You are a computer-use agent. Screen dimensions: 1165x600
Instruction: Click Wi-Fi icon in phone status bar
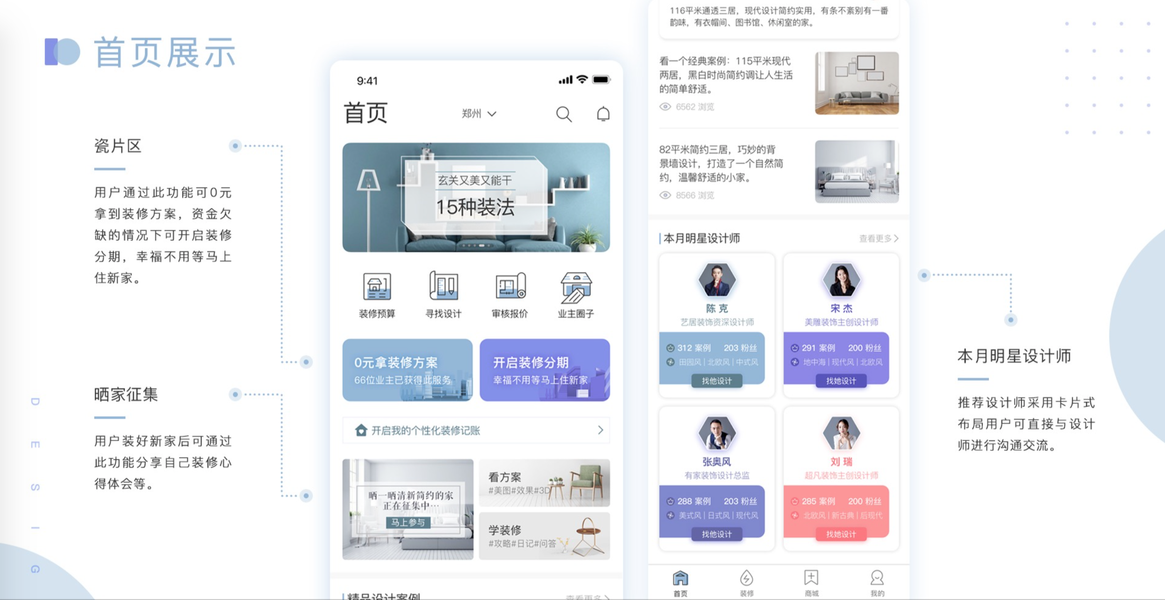tap(582, 79)
